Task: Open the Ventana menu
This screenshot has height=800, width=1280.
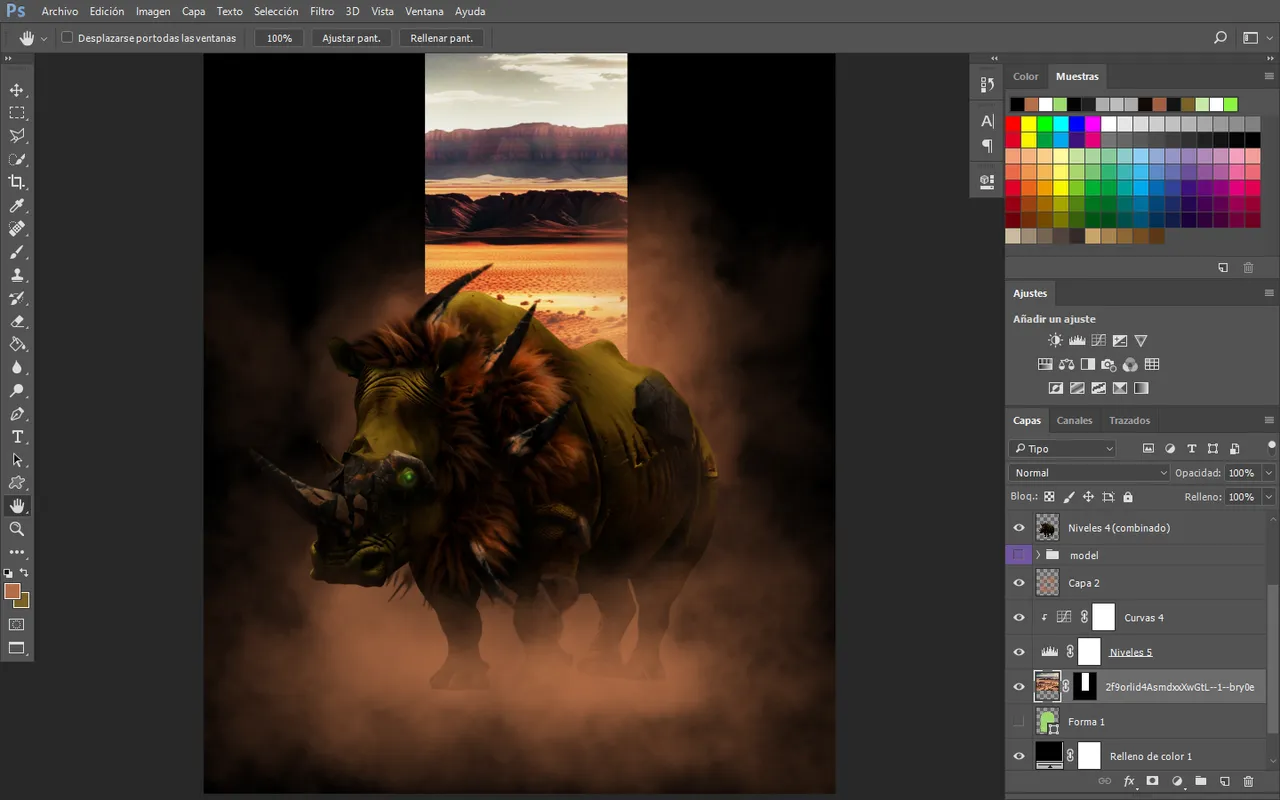Action: (x=425, y=12)
